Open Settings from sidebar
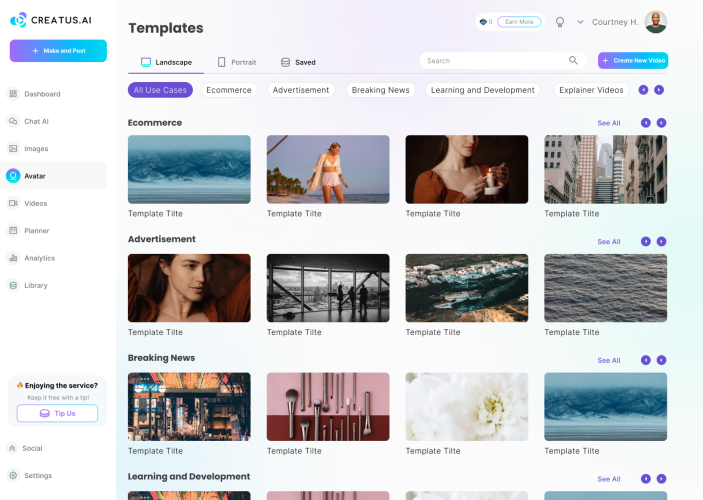Image resolution: width=703 pixels, height=500 pixels. pyautogui.click(x=30, y=475)
